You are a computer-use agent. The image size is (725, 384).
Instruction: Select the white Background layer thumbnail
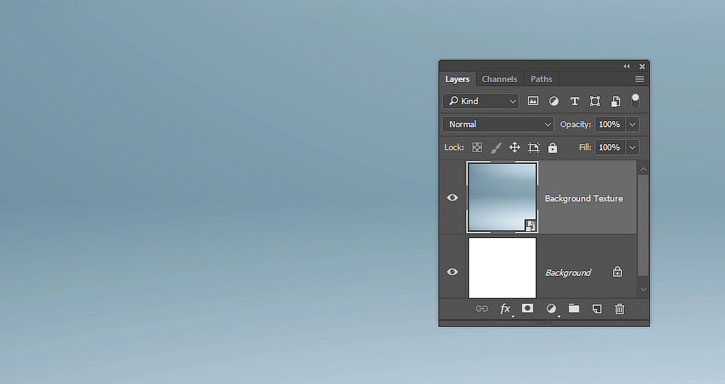(502, 268)
